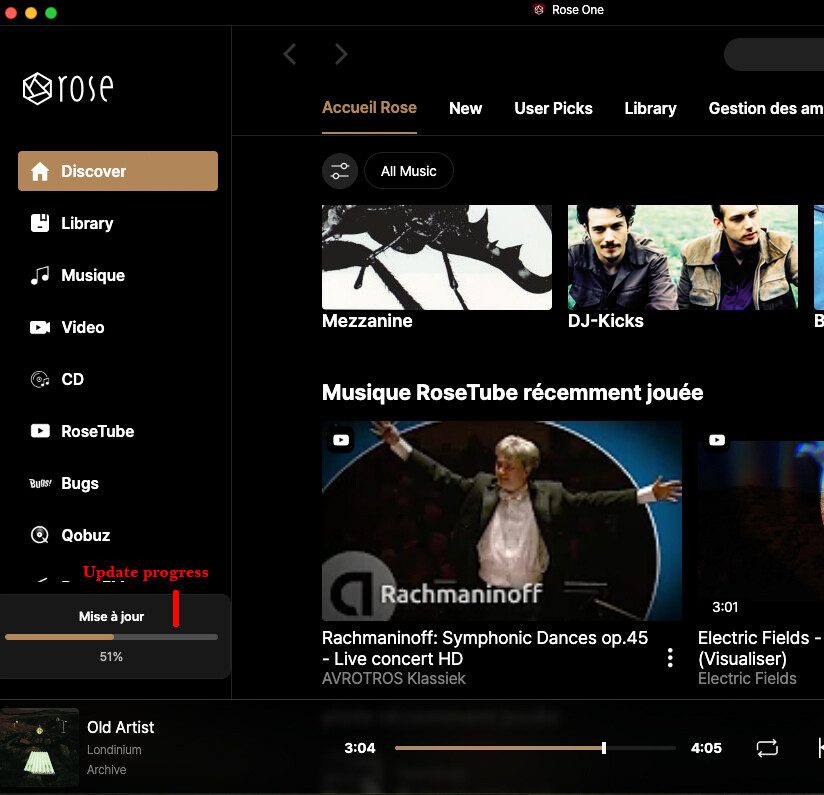Click the Londinium album name
Image resolution: width=824 pixels, height=795 pixels.
point(114,750)
